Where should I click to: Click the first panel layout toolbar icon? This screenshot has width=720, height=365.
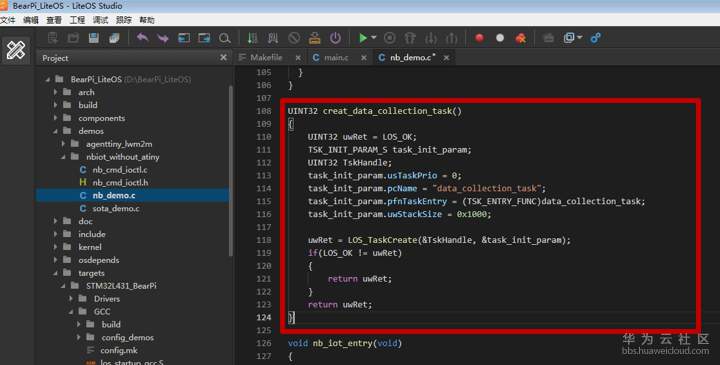pos(184,38)
